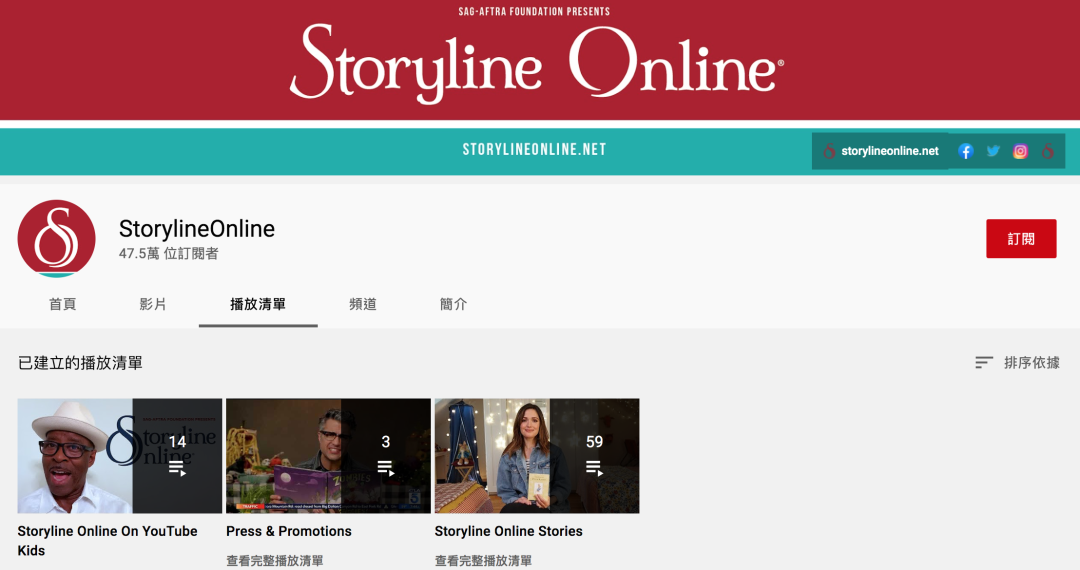Visit the storylineonline.net banner link
The width and height of the screenshot is (1080, 570).
[889, 152]
